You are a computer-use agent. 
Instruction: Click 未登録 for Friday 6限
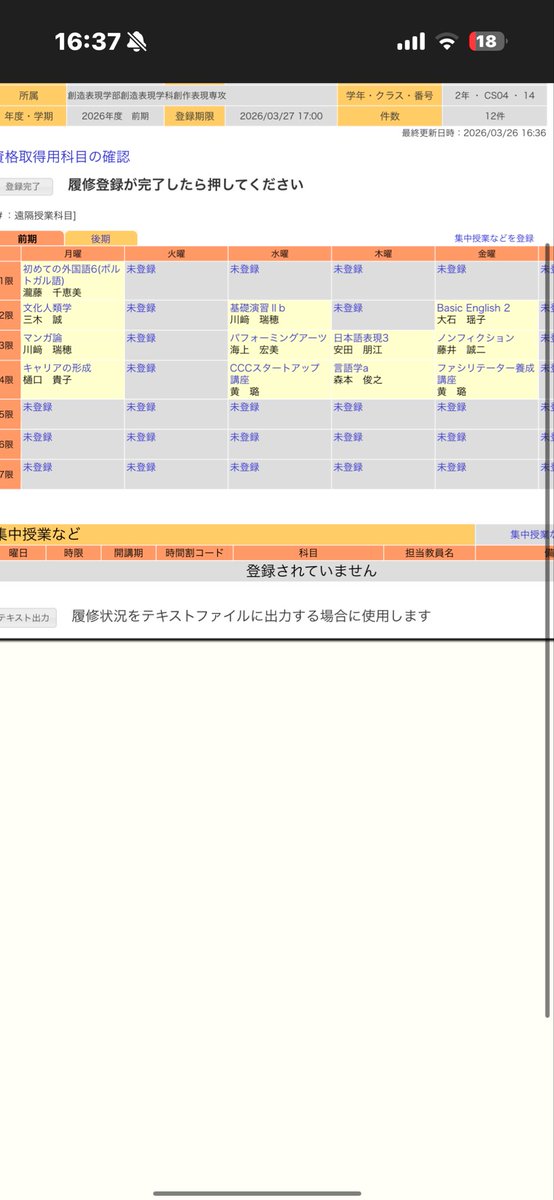452,437
